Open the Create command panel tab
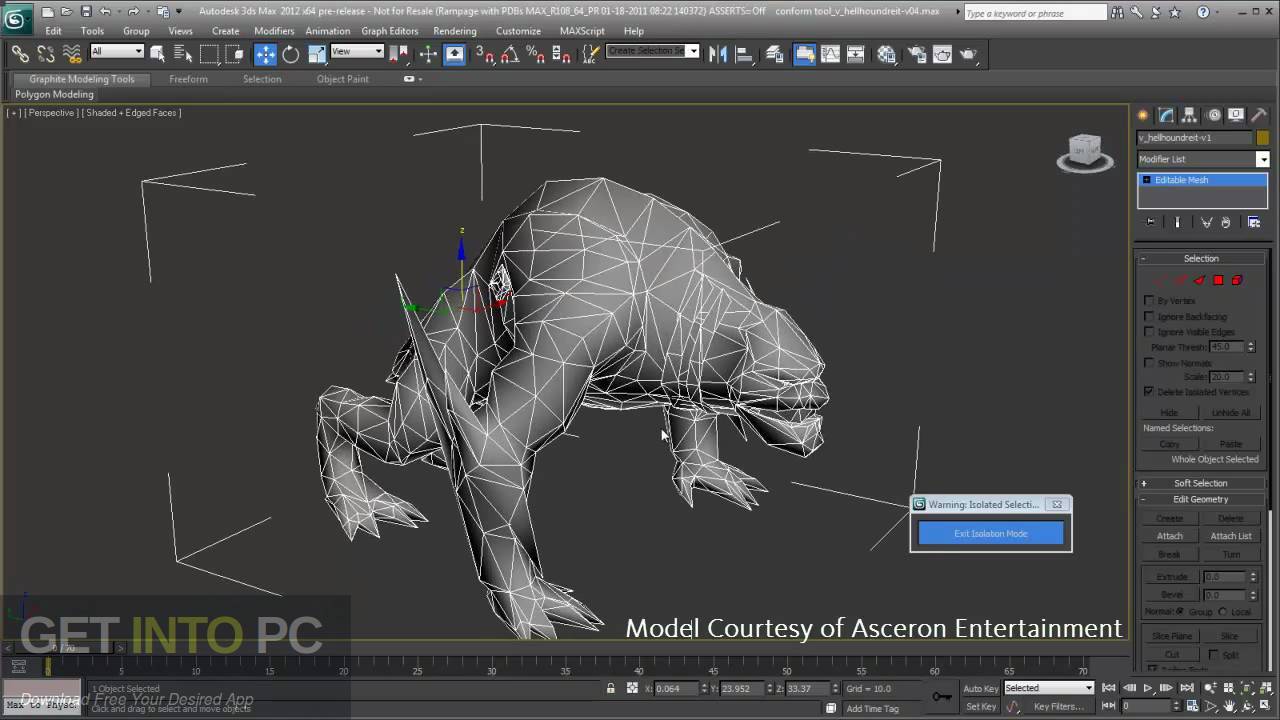 click(x=1143, y=115)
